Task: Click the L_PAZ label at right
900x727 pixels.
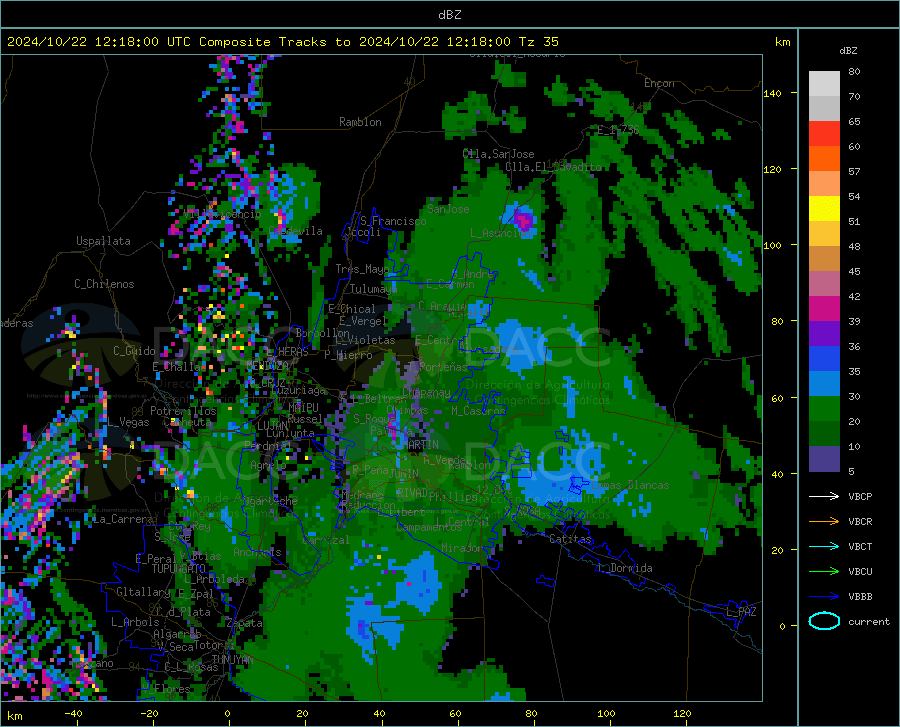Action: (x=741, y=612)
